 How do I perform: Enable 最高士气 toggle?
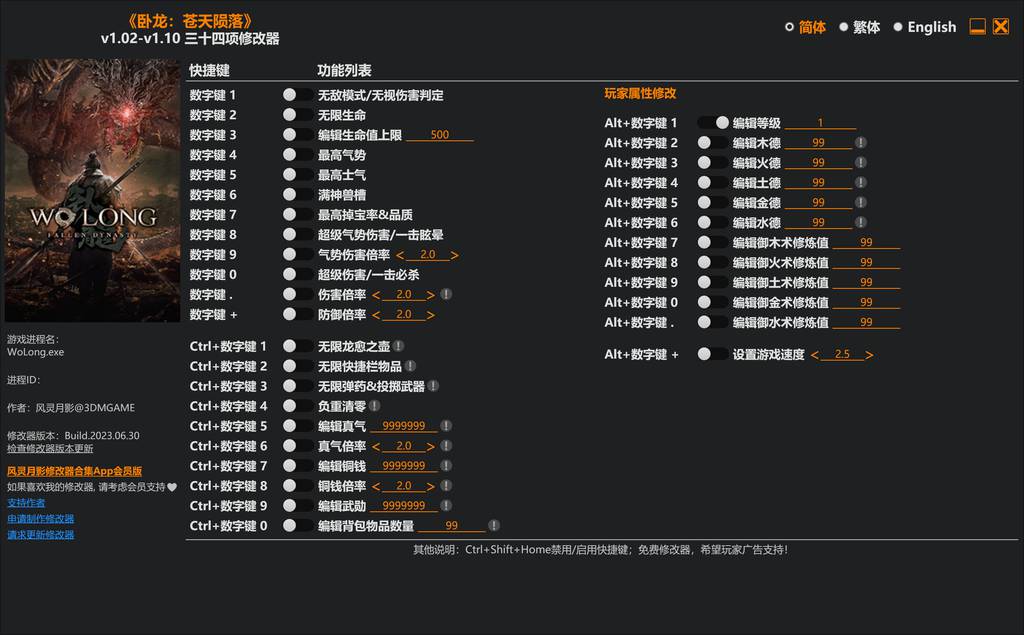click(x=297, y=175)
